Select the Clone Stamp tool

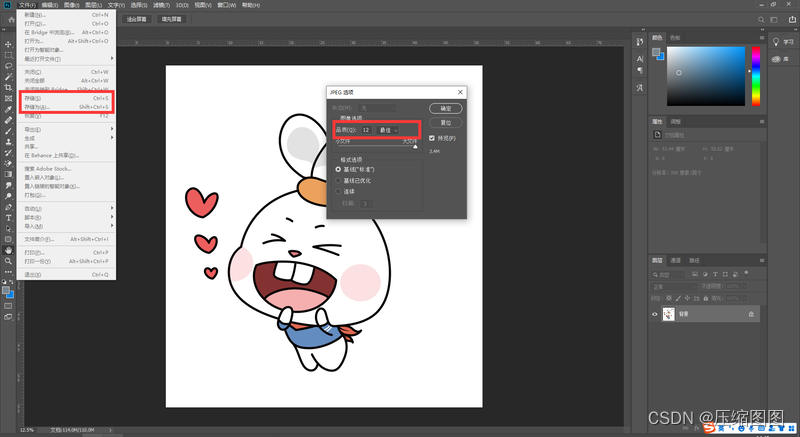point(8,142)
